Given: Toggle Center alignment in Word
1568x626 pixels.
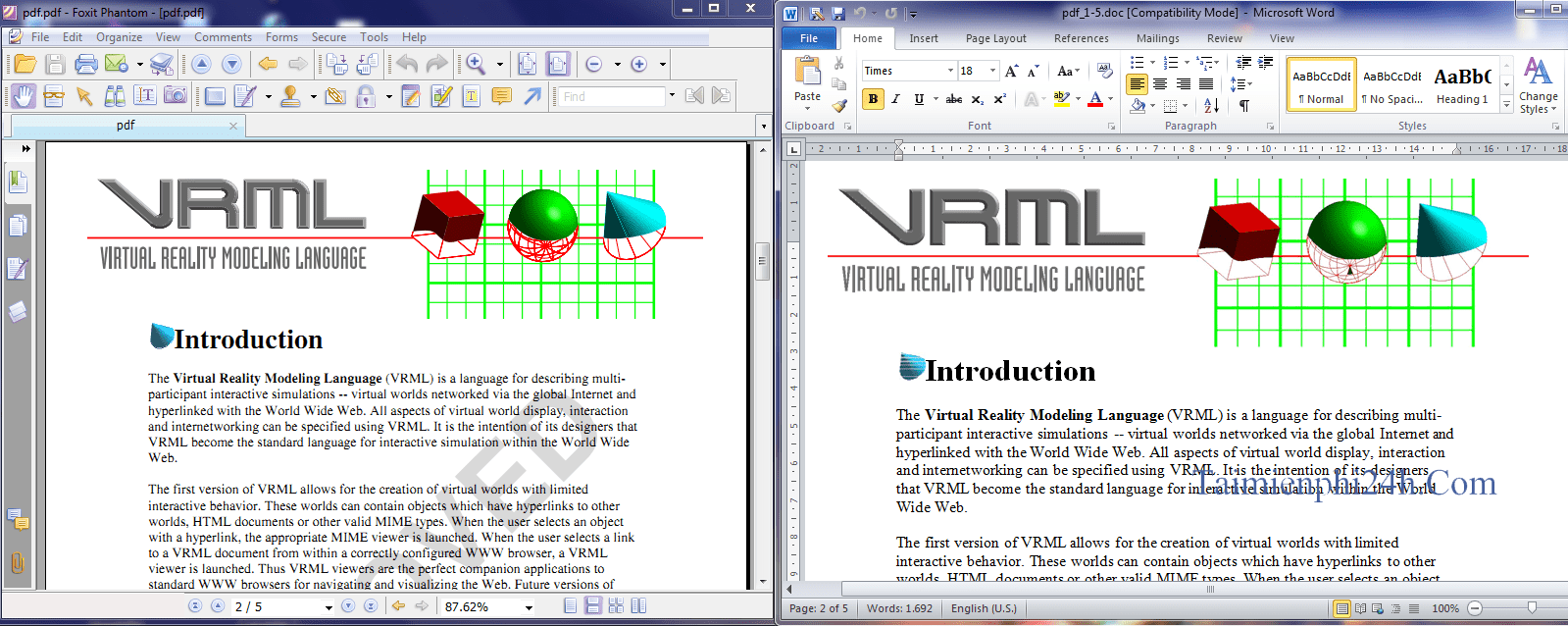Looking at the screenshot, I should click(x=1160, y=84).
